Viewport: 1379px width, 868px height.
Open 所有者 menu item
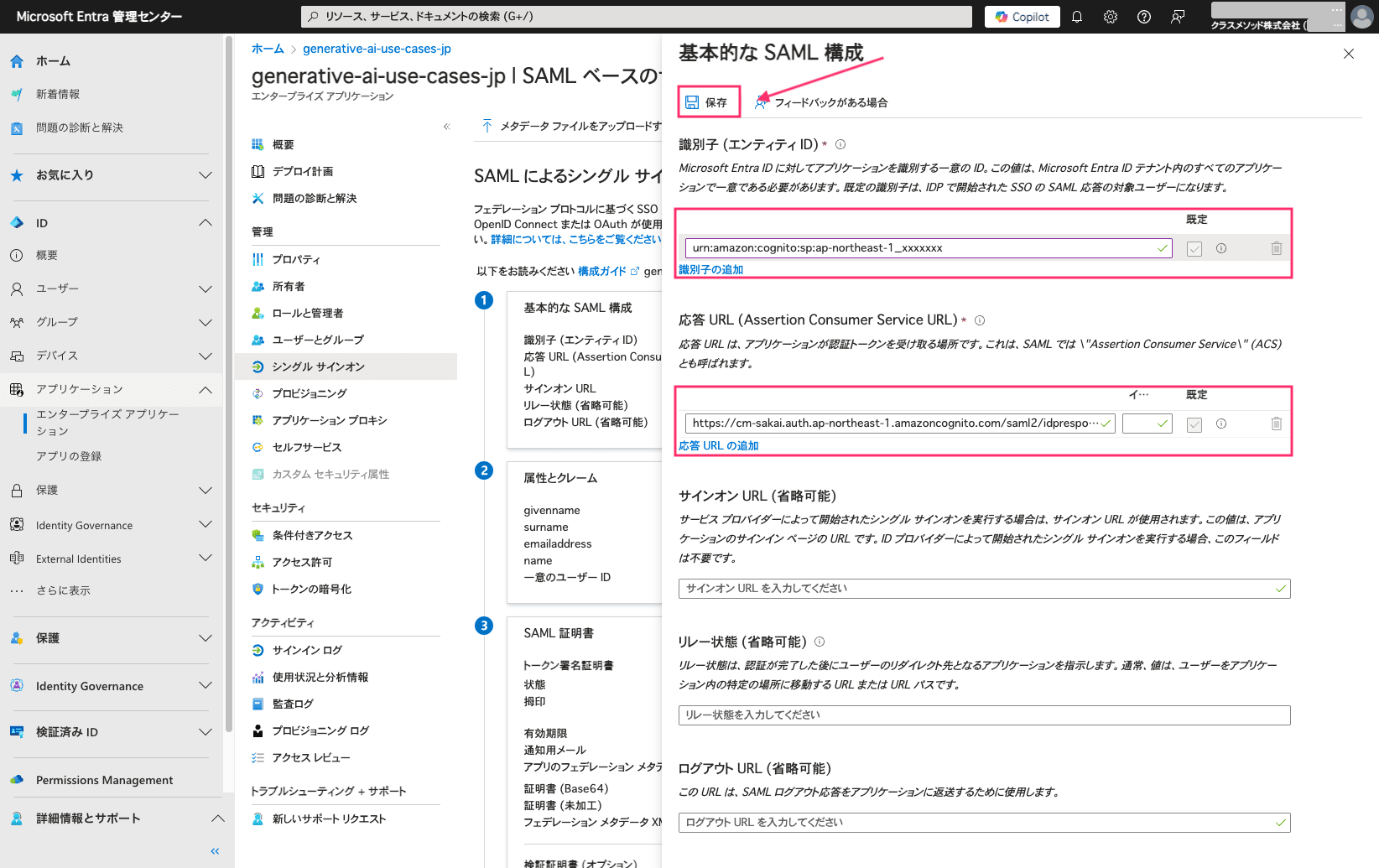(x=289, y=287)
